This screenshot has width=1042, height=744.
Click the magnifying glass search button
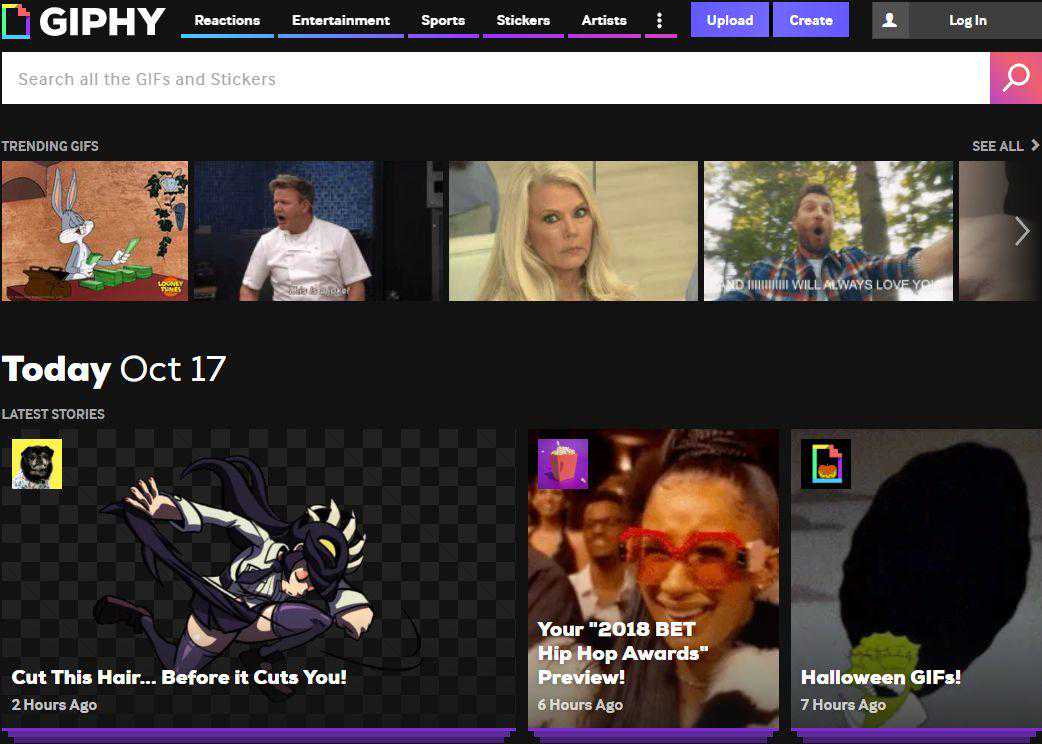1015,78
